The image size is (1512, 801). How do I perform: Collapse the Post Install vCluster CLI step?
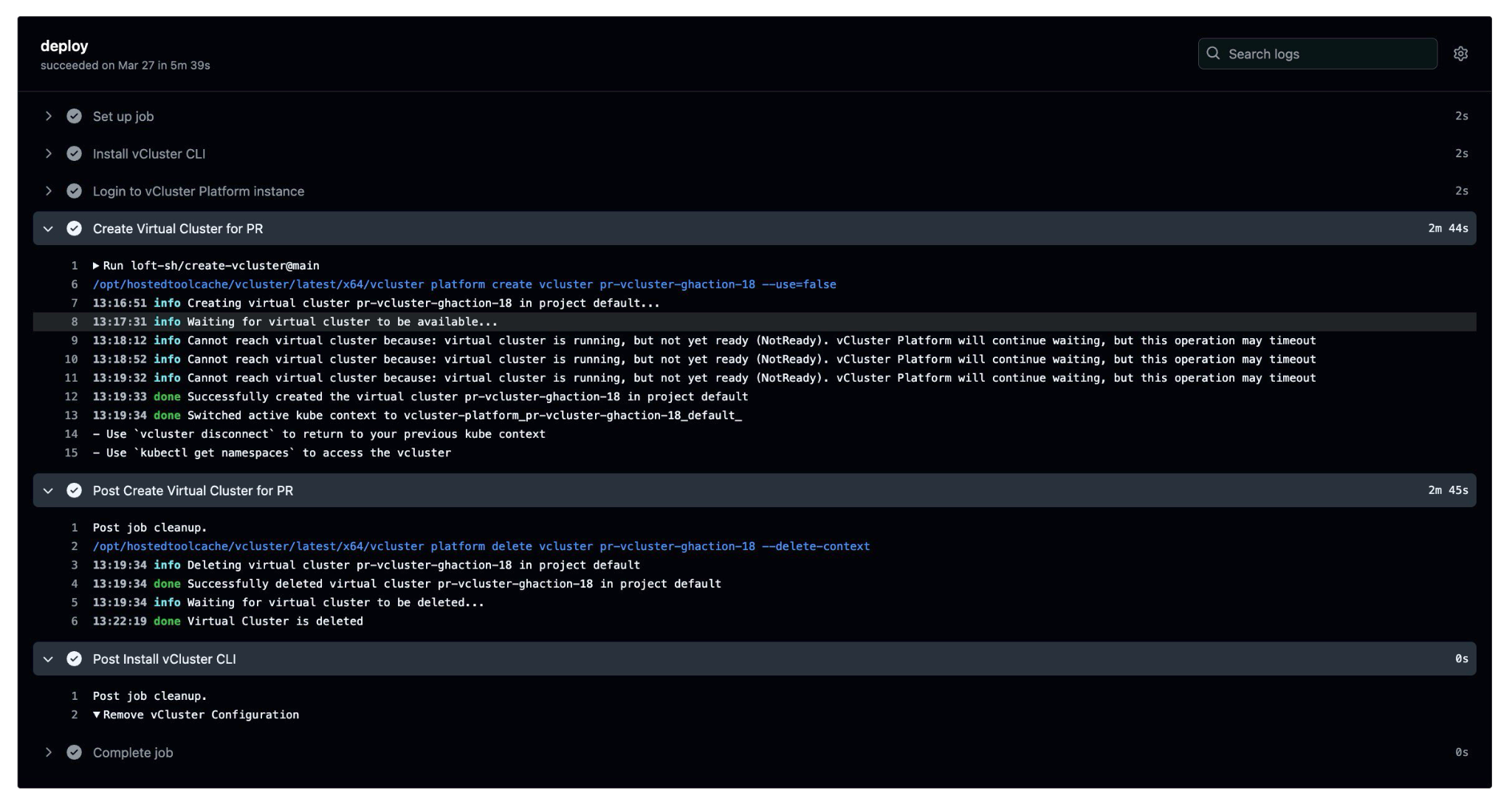[48, 659]
